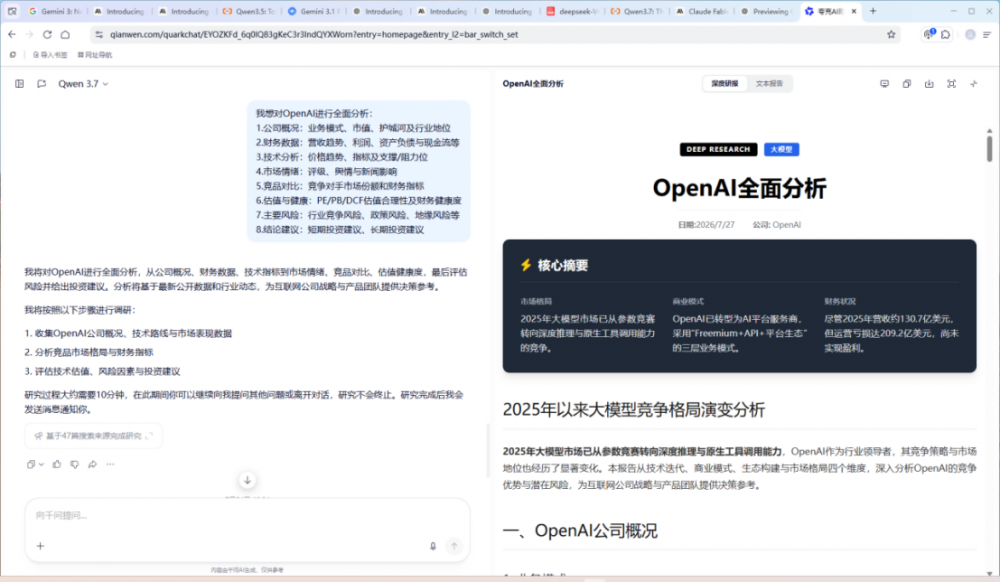Click list item 1. 收集OpenAI公司概况
The image size is (1000, 582).
(128, 333)
